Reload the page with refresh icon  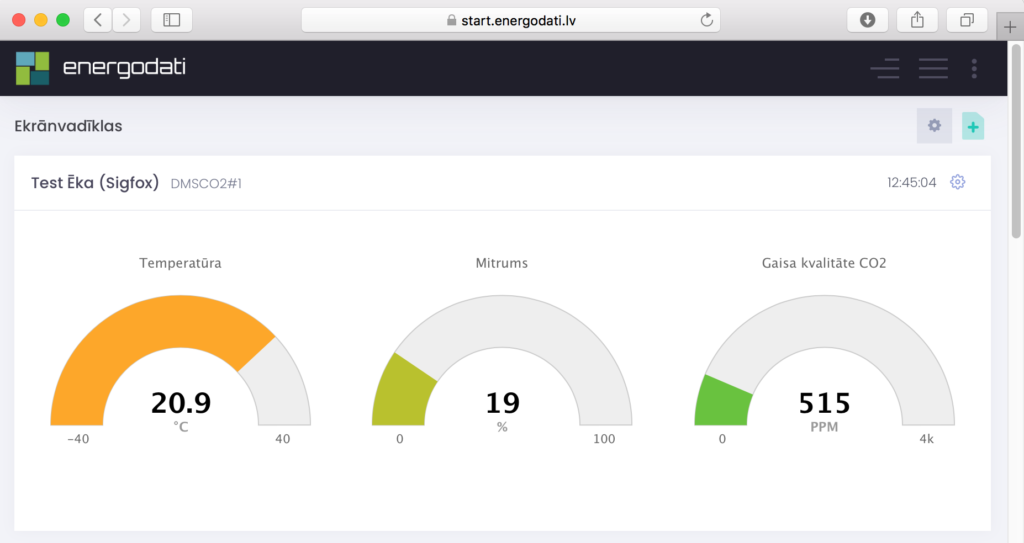(706, 20)
